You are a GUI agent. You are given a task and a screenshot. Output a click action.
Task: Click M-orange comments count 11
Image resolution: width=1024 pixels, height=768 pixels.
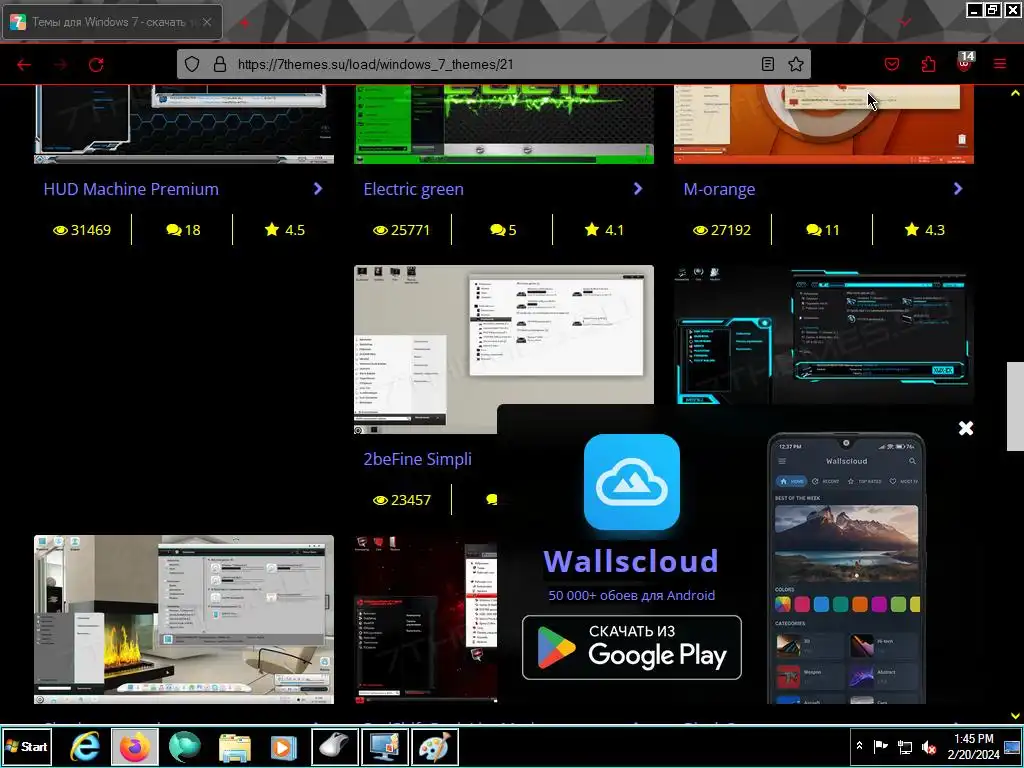click(823, 230)
